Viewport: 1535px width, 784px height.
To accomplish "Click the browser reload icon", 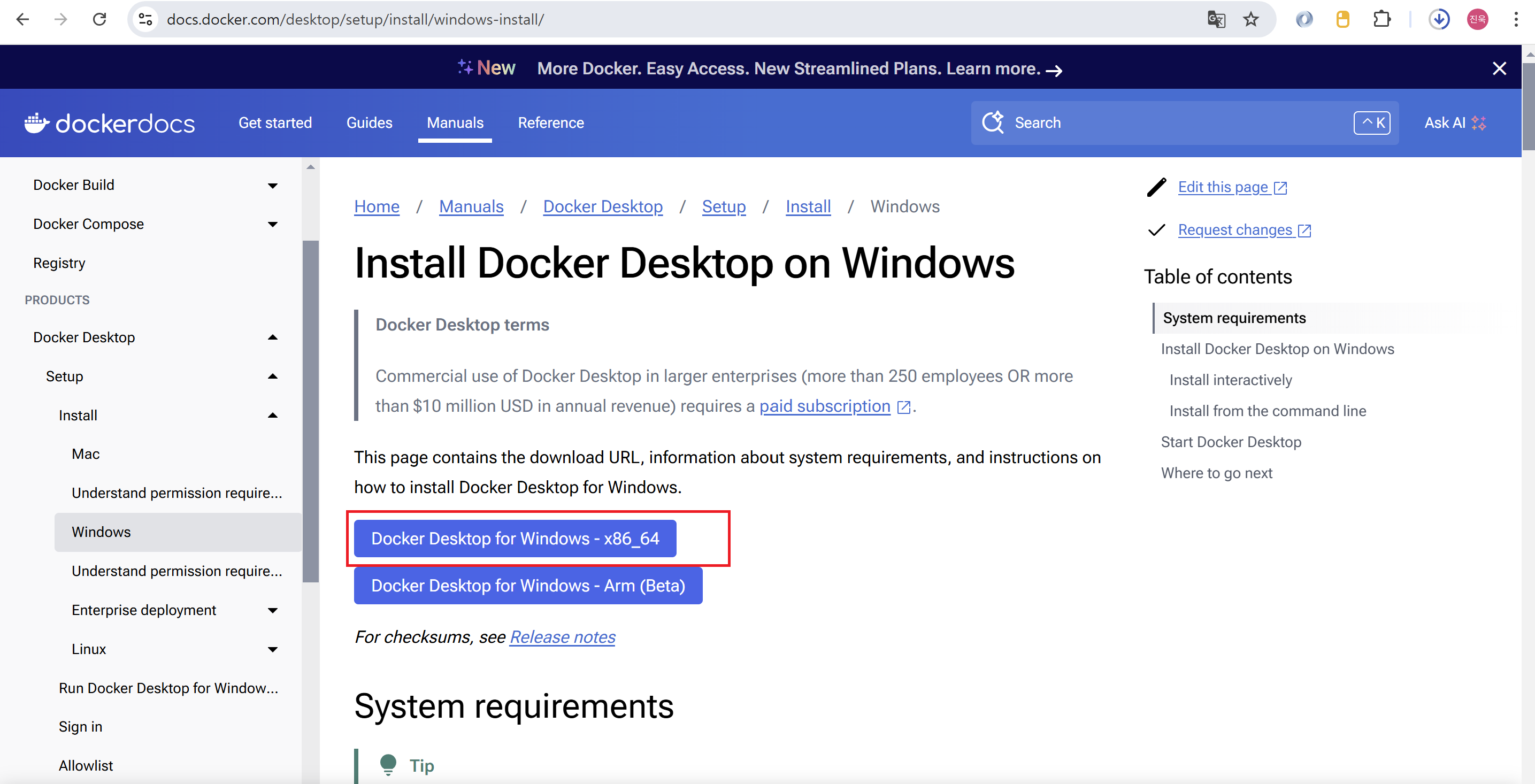I will click(99, 20).
